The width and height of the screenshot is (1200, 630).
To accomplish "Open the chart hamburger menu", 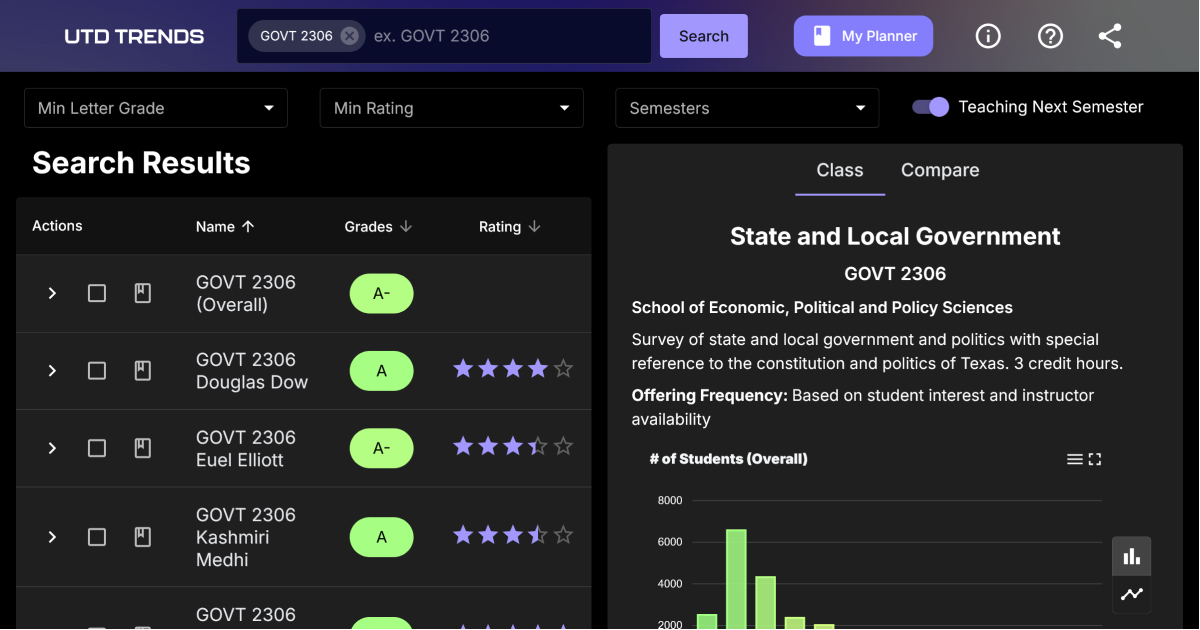I will 1074,459.
